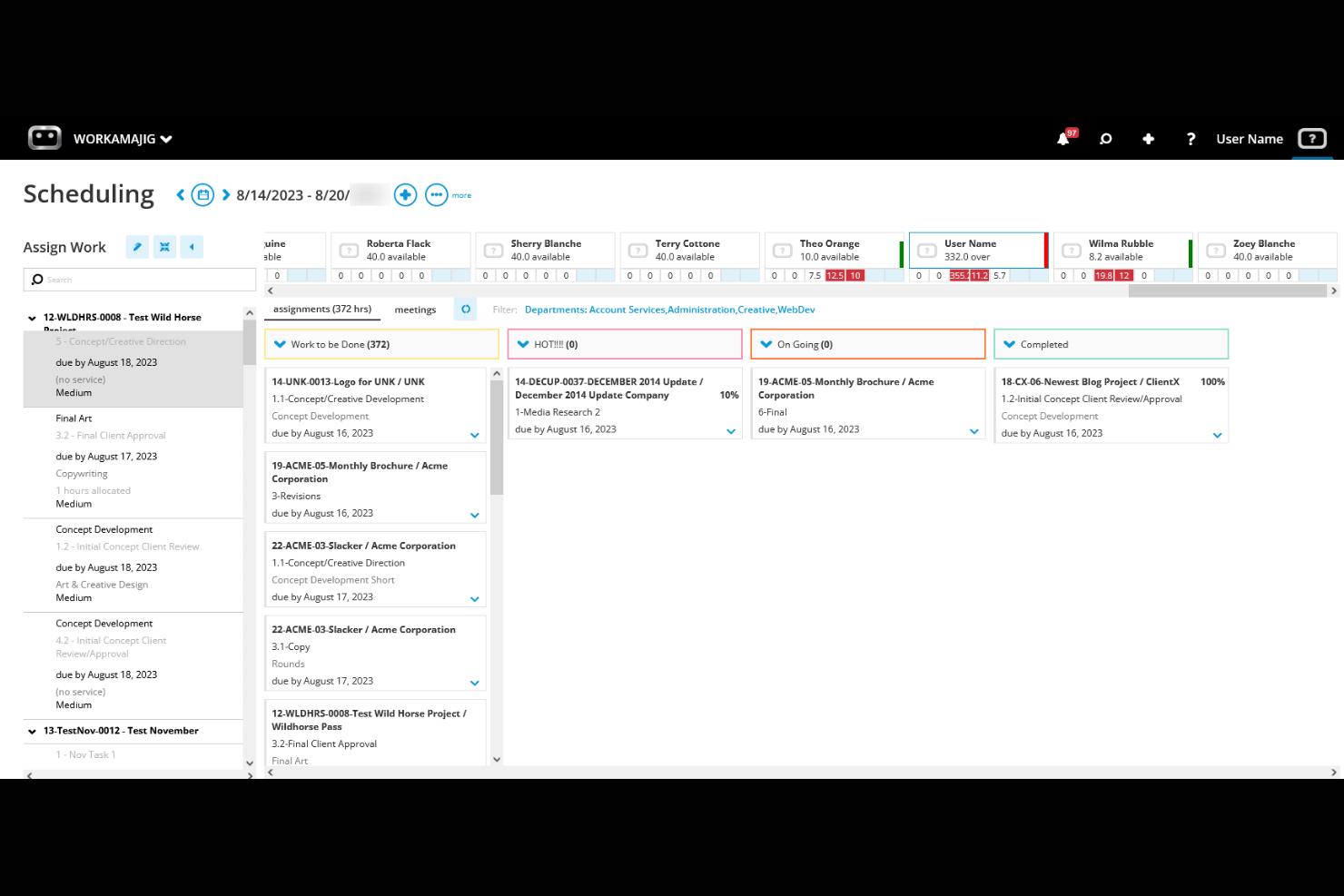Click the resource strip horizontal scrollbar thumb

point(1227,291)
